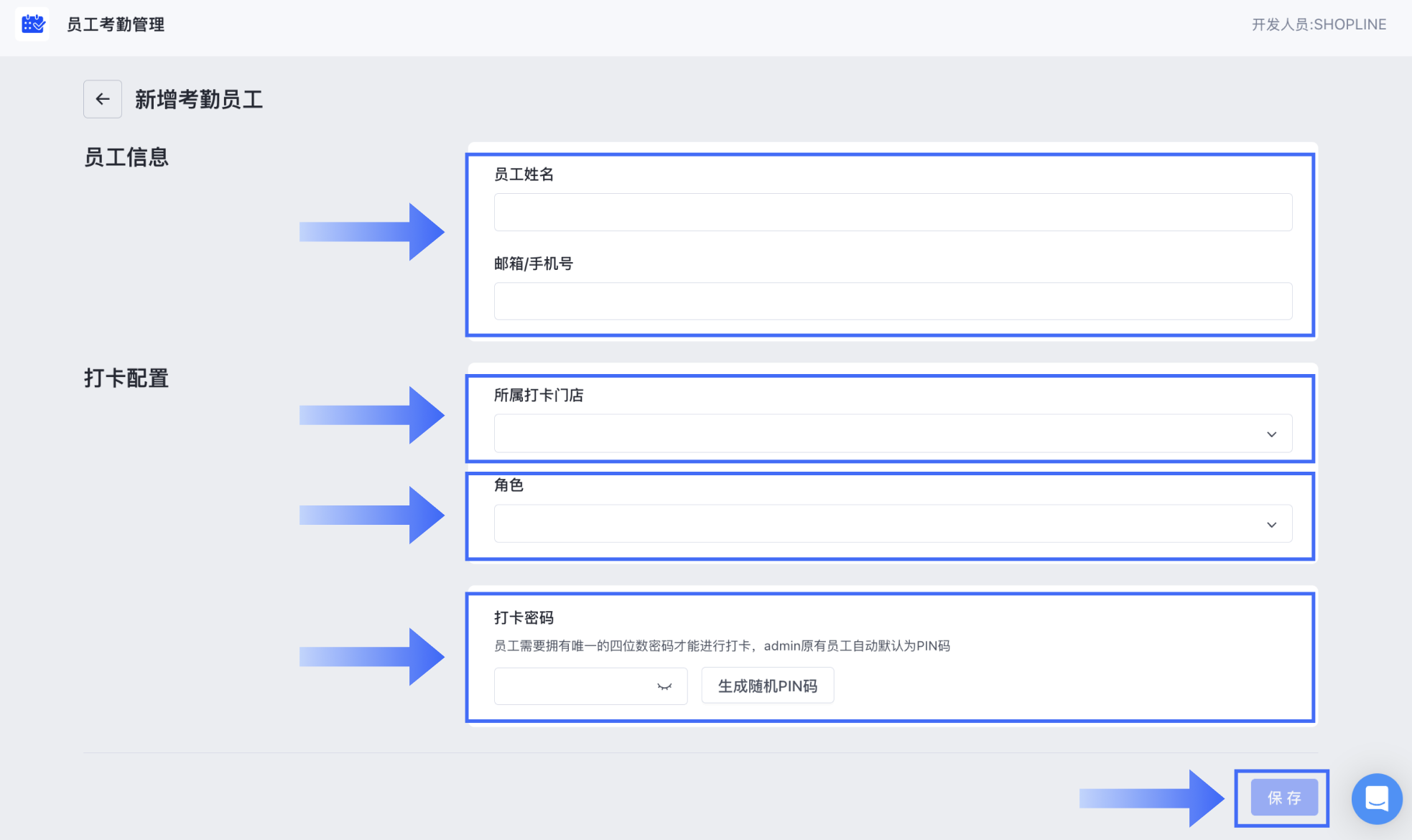This screenshot has height=840, width=1412.
Task: Expand the 所属打卡门店 dropdown
Action: coord(893,434)
